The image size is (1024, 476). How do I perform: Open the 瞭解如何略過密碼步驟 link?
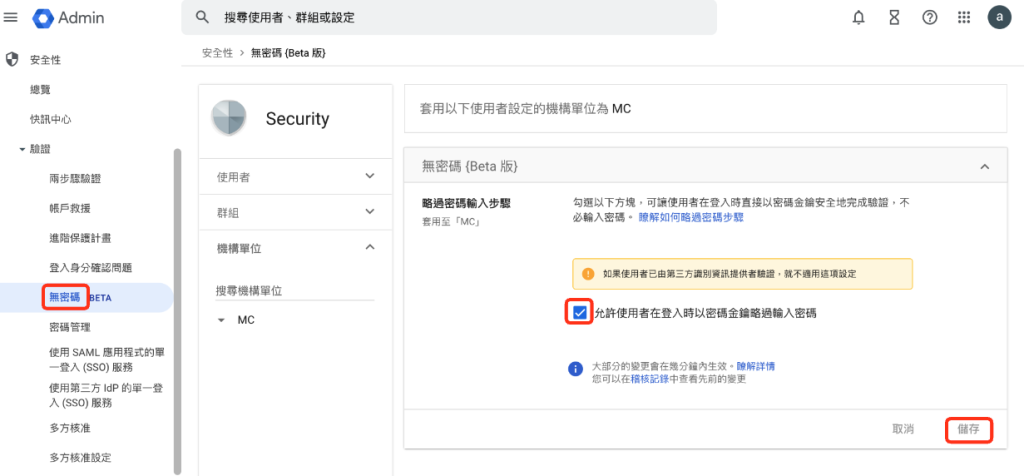point(691,218)
